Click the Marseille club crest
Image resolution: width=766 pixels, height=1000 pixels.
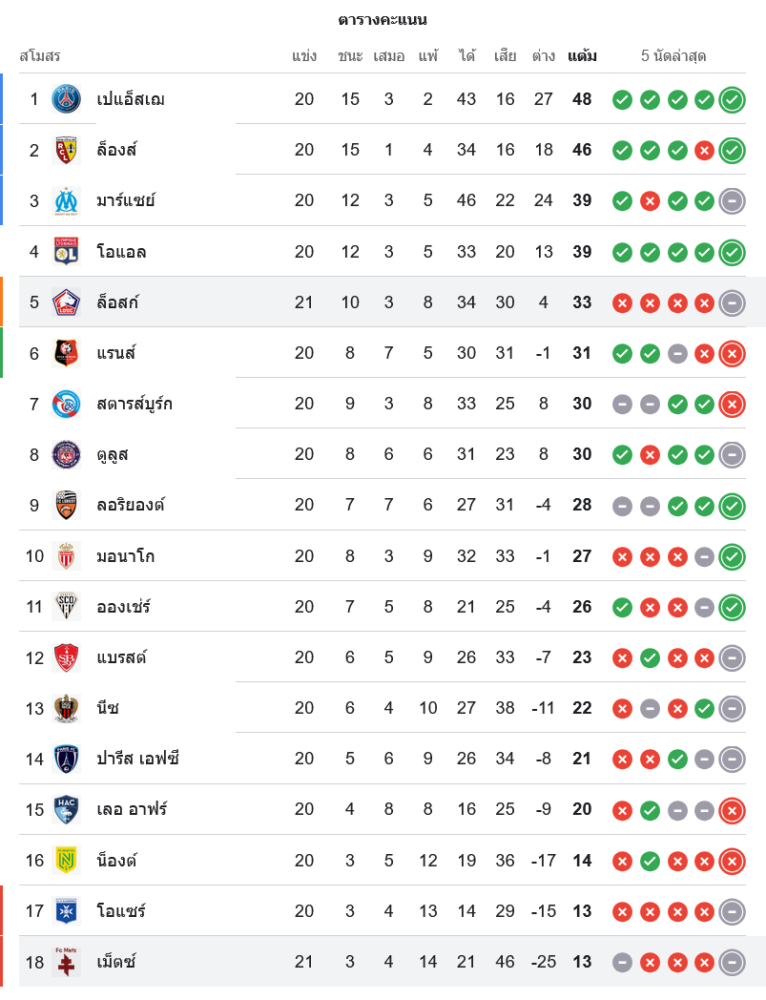click(x=66, y=201)
